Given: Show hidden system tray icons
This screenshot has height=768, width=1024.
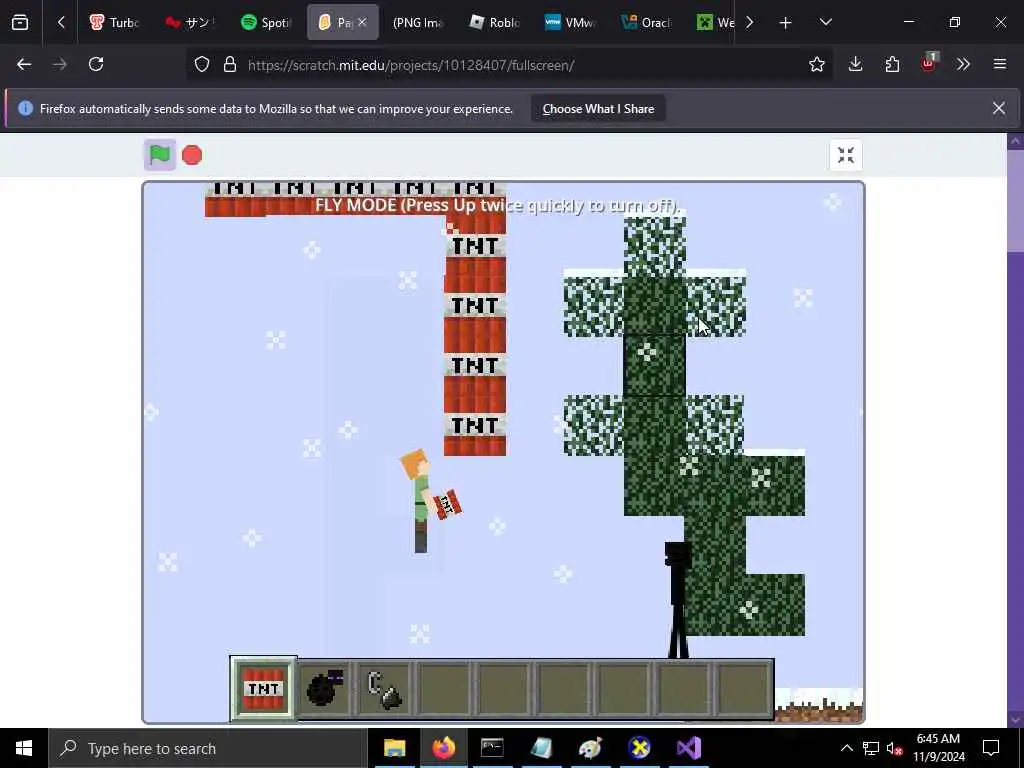Looking at the screenshot, I should 846,748.
